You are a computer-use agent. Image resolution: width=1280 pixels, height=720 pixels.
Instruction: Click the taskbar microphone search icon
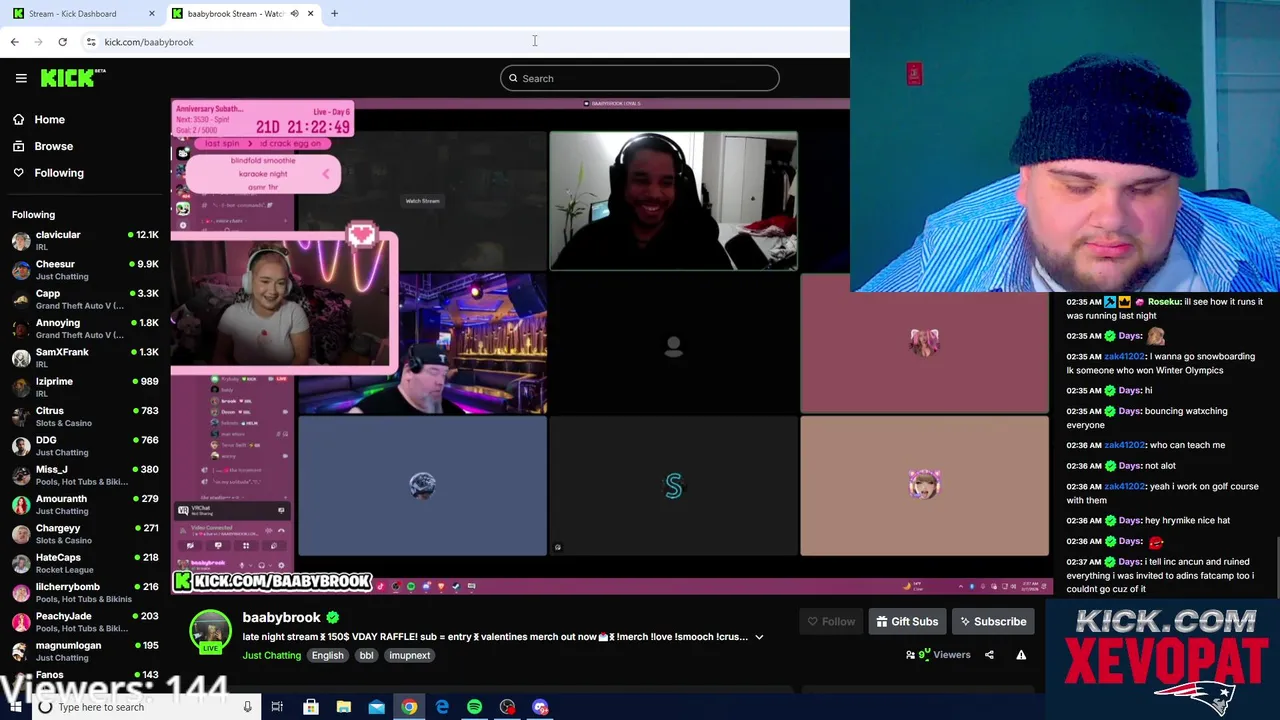(x=247, y=707)
